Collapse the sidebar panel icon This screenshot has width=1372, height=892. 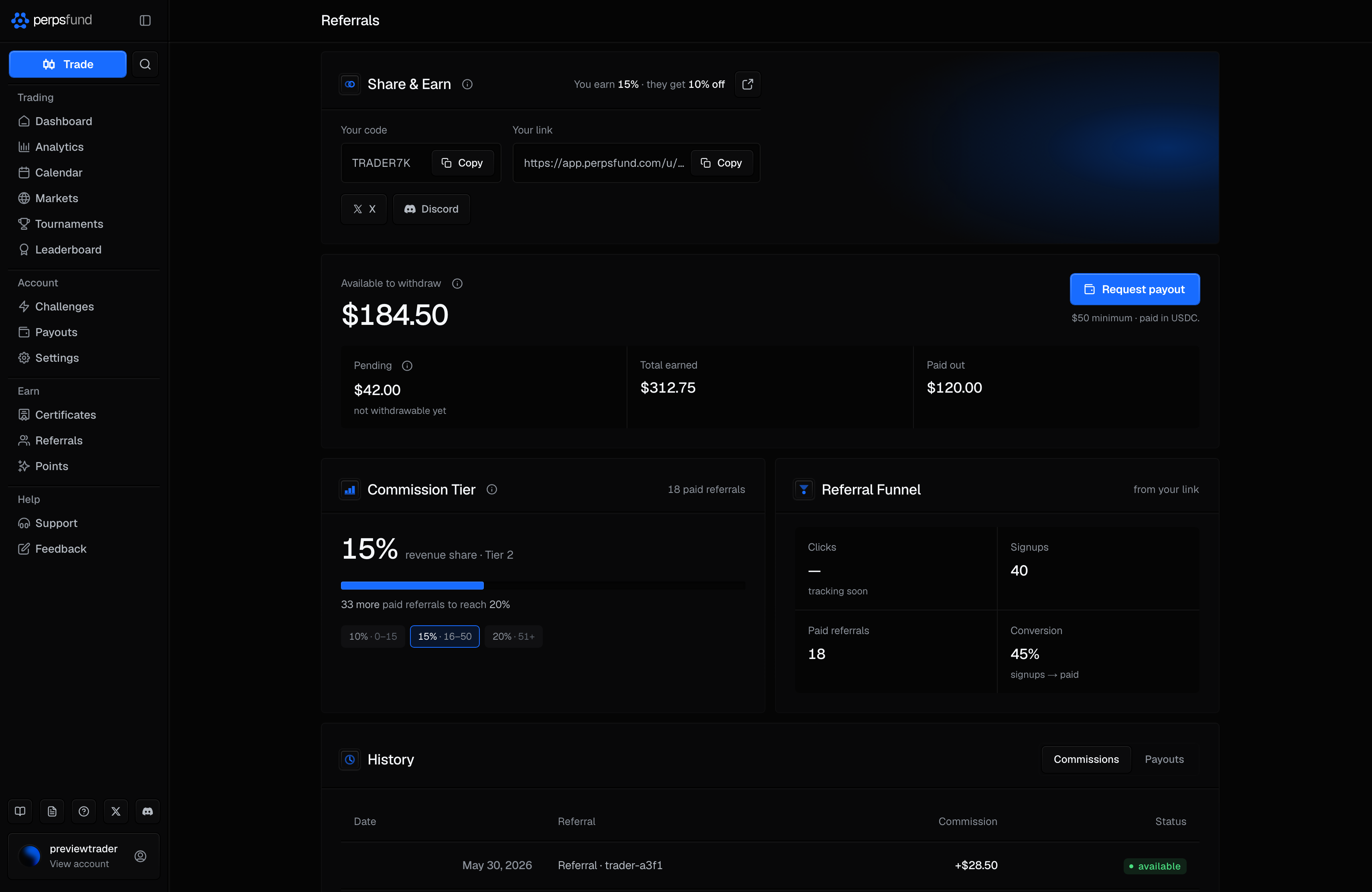pos(145,20)
